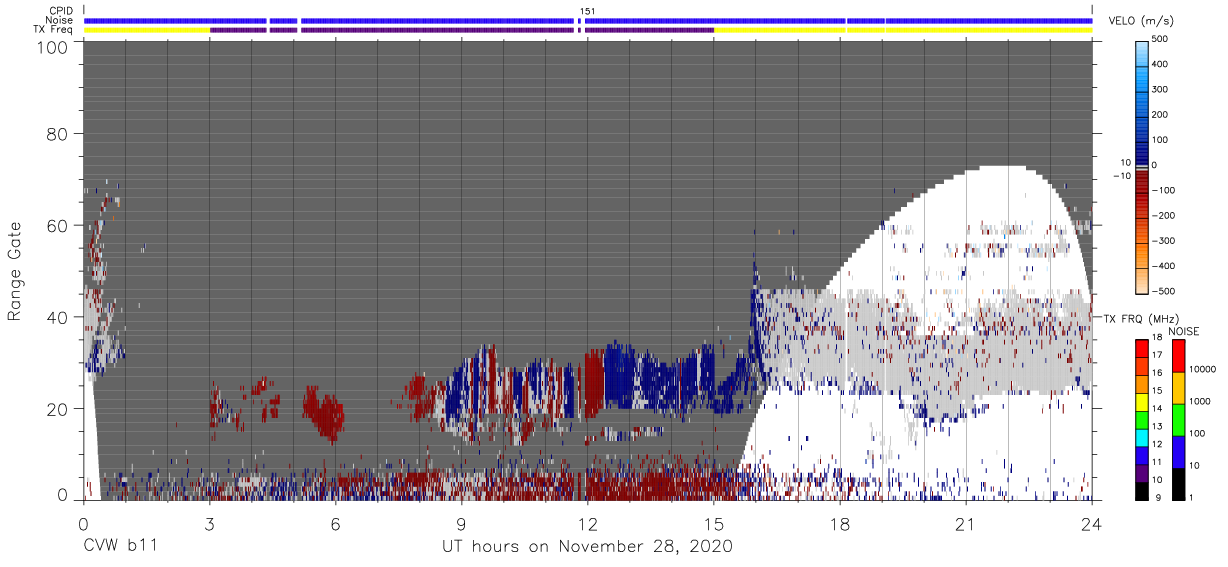Click the CPID value '151'
The width and height of the screenshot is (1228, 567).
588,11
